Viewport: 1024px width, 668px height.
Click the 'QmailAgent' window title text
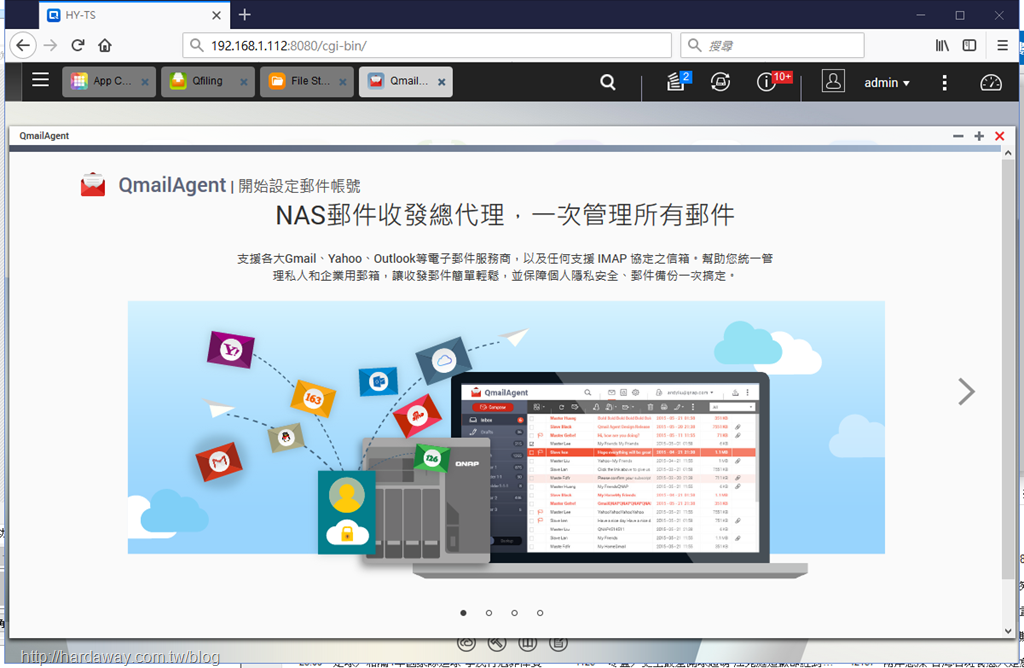44,136
